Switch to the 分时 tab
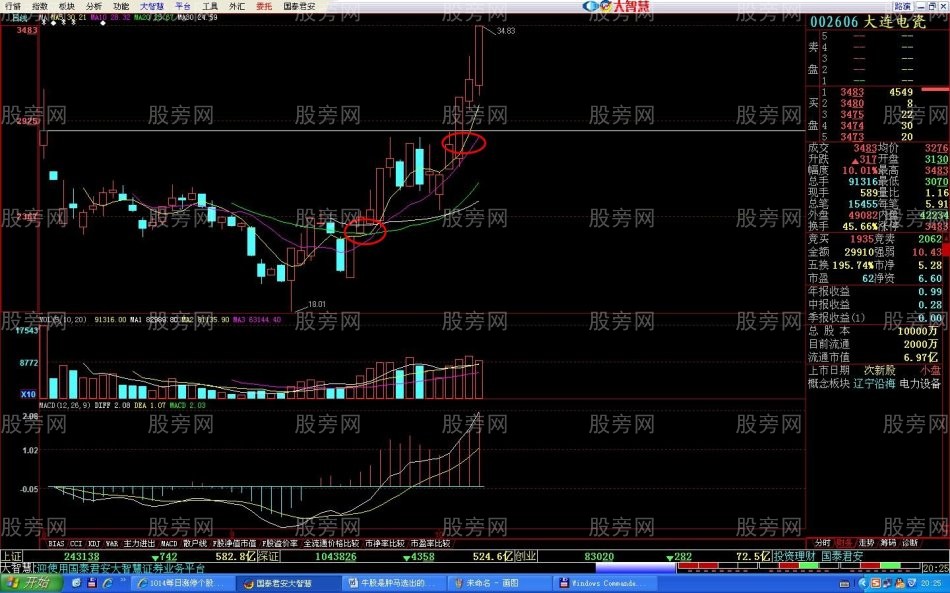The image size is (950, 593). click(822, 543)
